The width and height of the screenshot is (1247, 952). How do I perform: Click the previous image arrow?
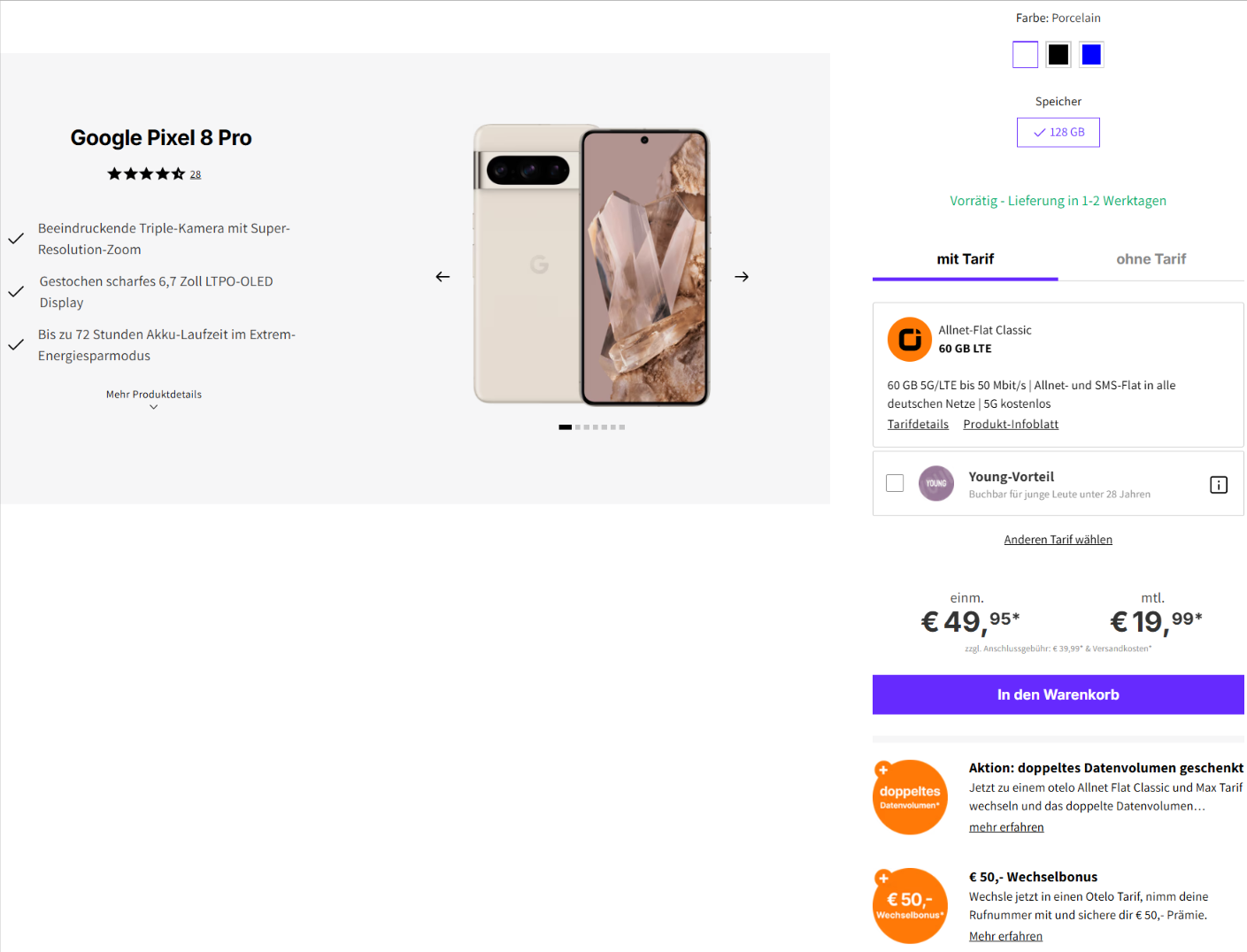pos(443,277)
